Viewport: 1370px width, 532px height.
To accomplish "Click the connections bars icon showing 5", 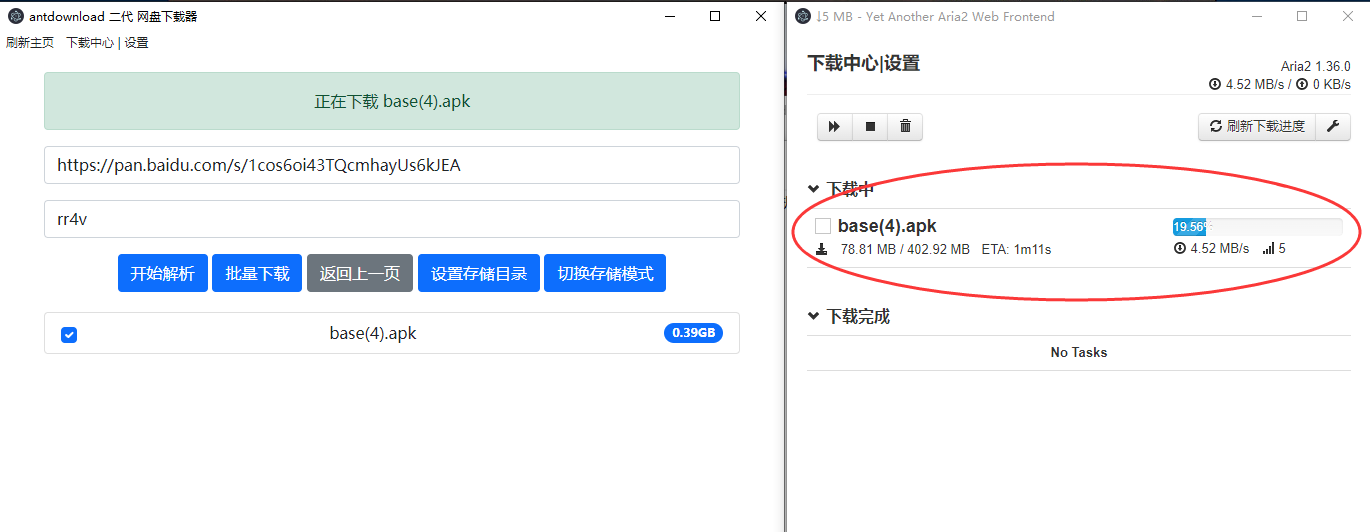I will [x=1269, y=249].
